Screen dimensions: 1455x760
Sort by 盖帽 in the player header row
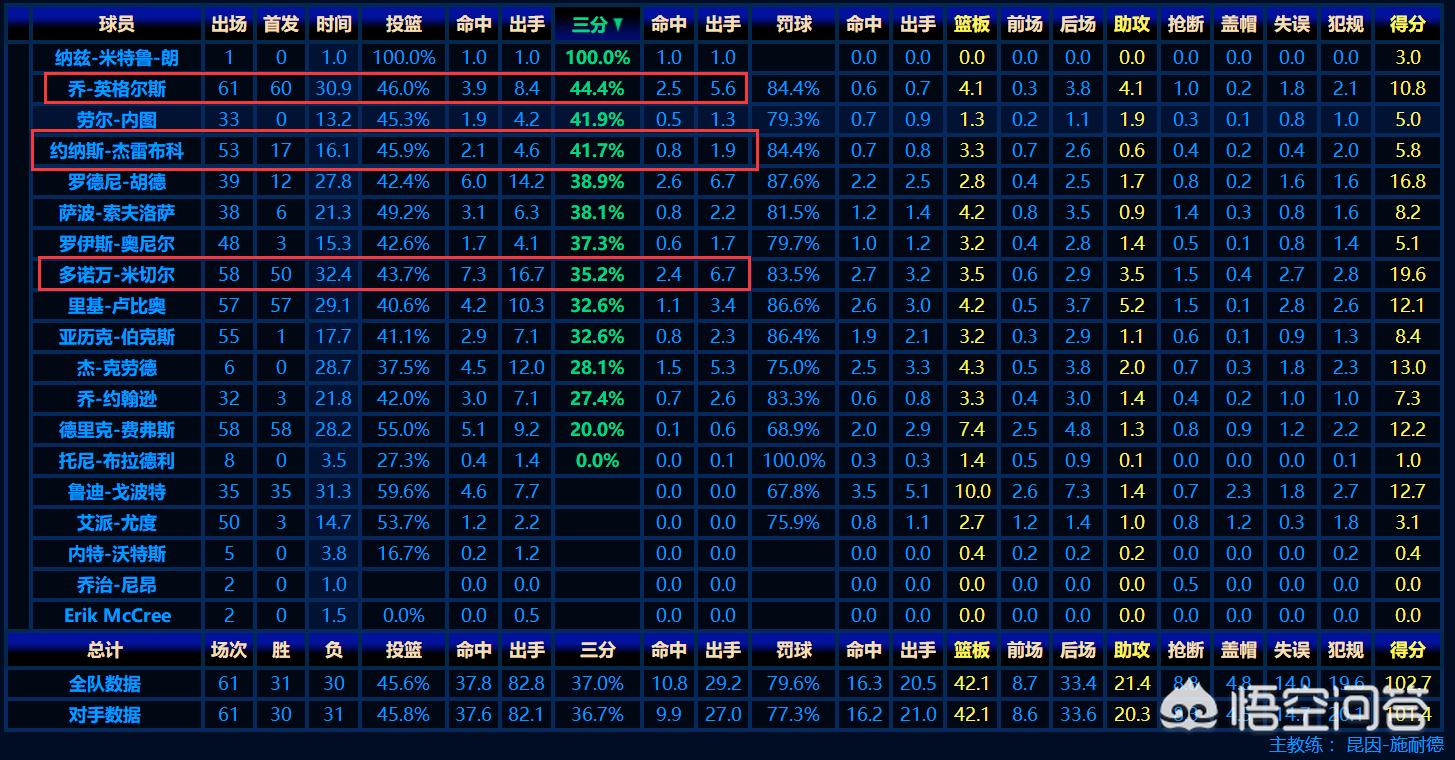point(1238,24)
